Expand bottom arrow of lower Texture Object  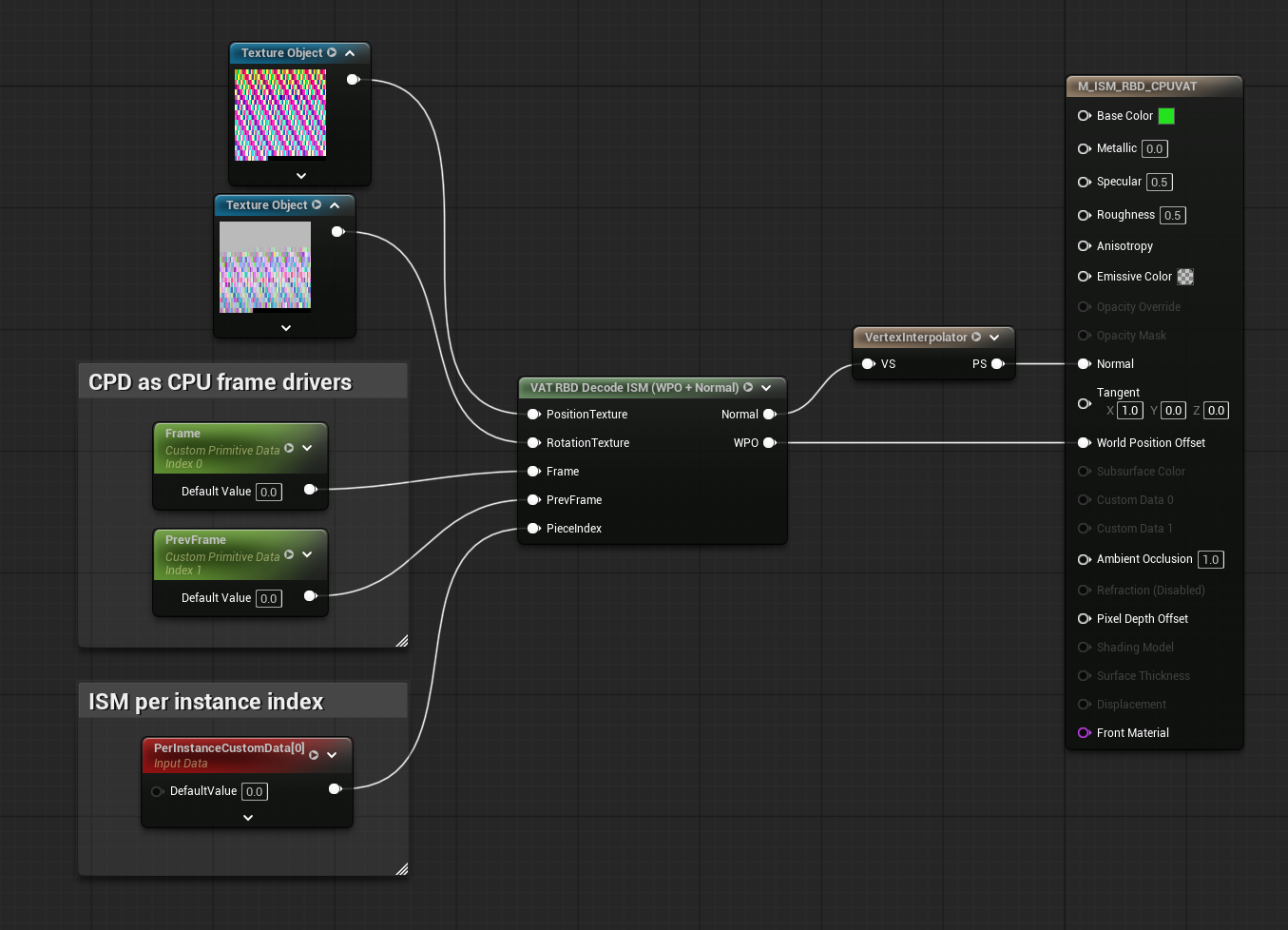click(x=286, y=328)
